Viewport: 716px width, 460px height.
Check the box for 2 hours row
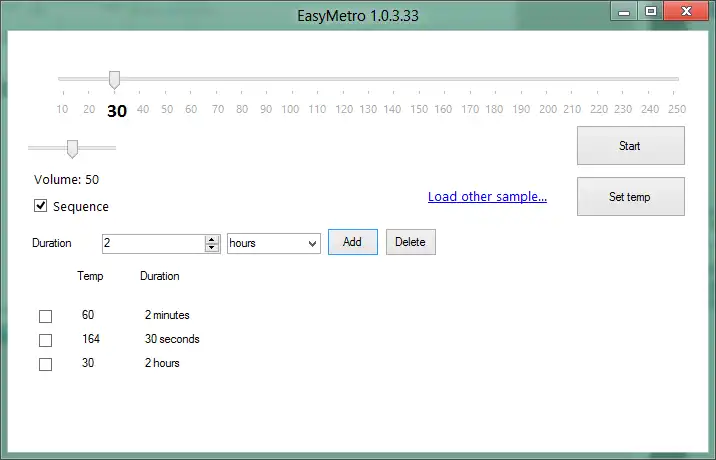pos(45,365)
